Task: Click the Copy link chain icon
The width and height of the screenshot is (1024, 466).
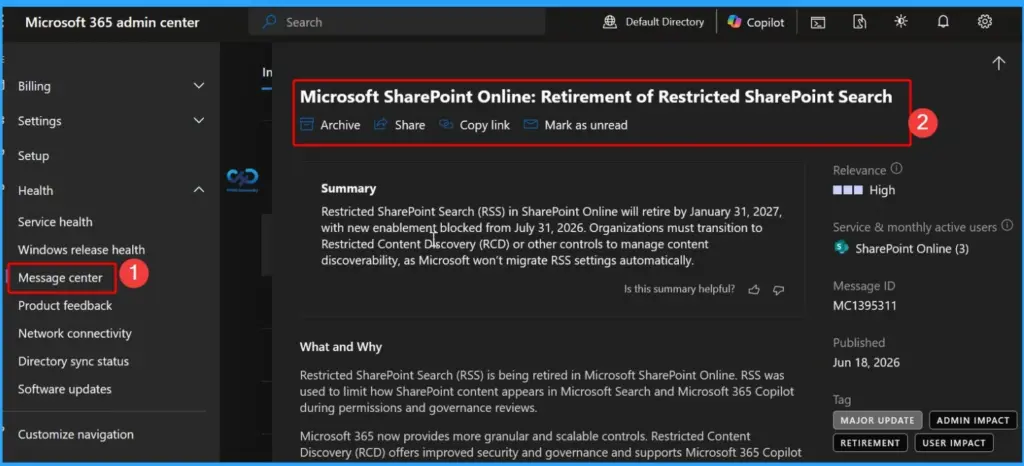Action: point(446,124)
